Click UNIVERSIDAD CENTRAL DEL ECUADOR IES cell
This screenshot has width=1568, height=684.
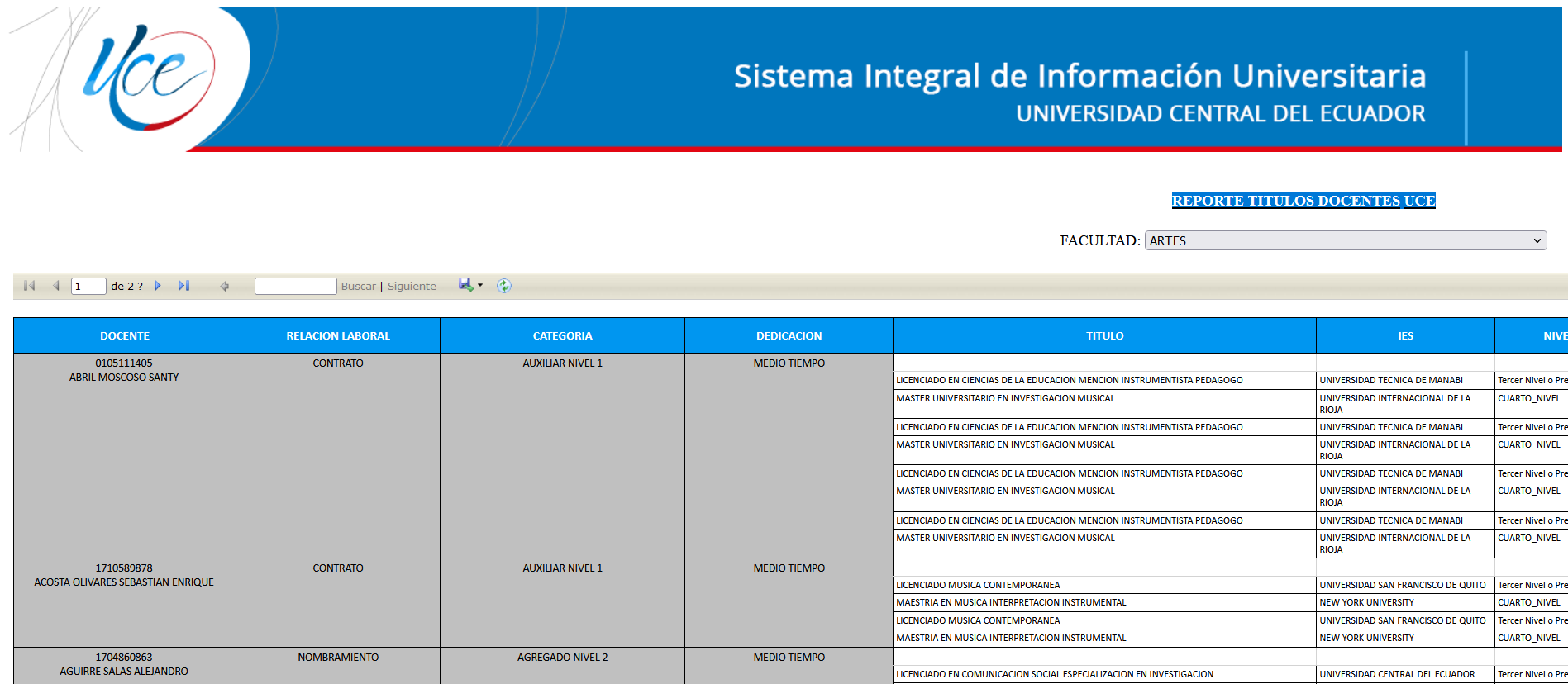1405,674
